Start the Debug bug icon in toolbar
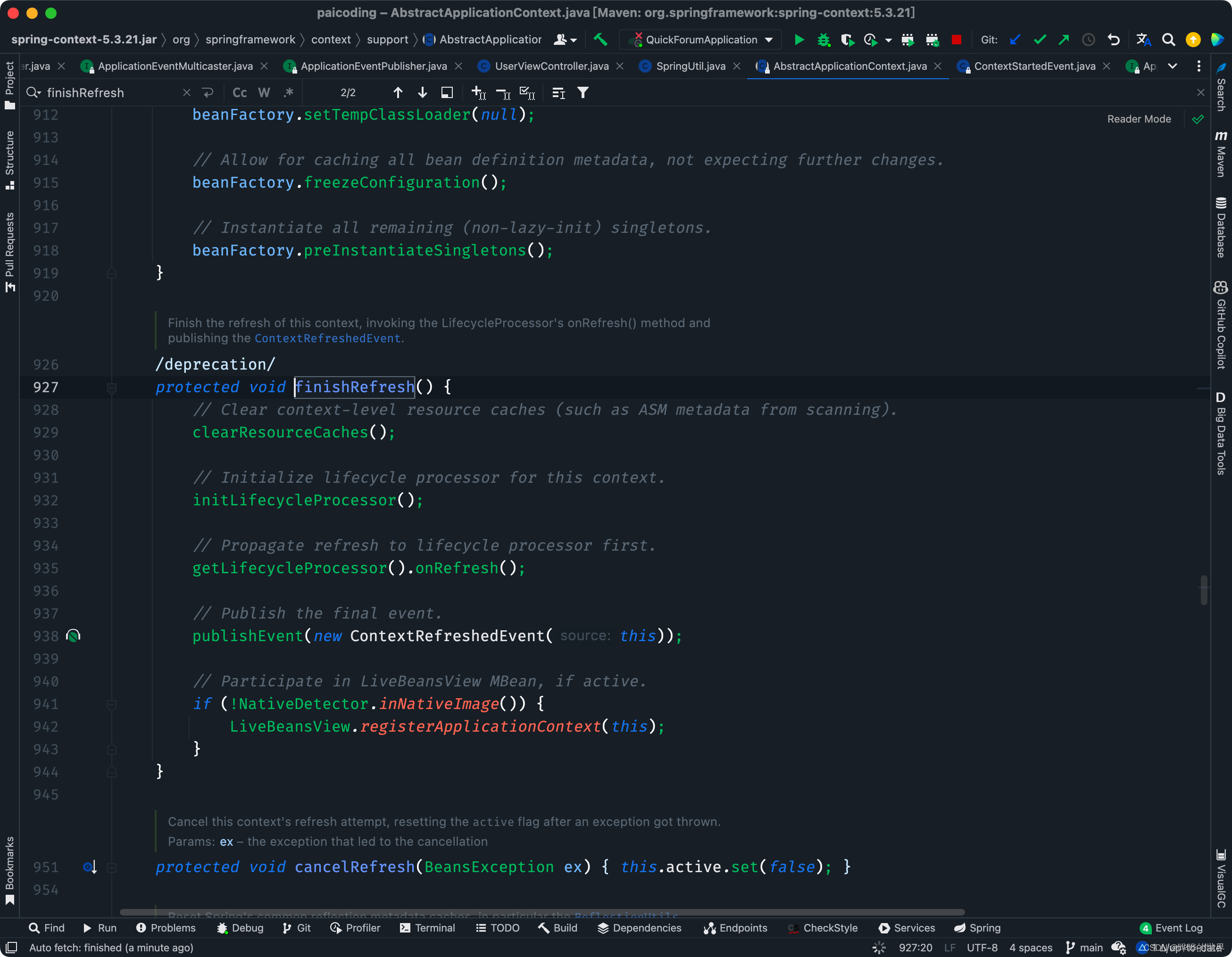This screenshot has width=1232, height=957. [x=824, y=40]
